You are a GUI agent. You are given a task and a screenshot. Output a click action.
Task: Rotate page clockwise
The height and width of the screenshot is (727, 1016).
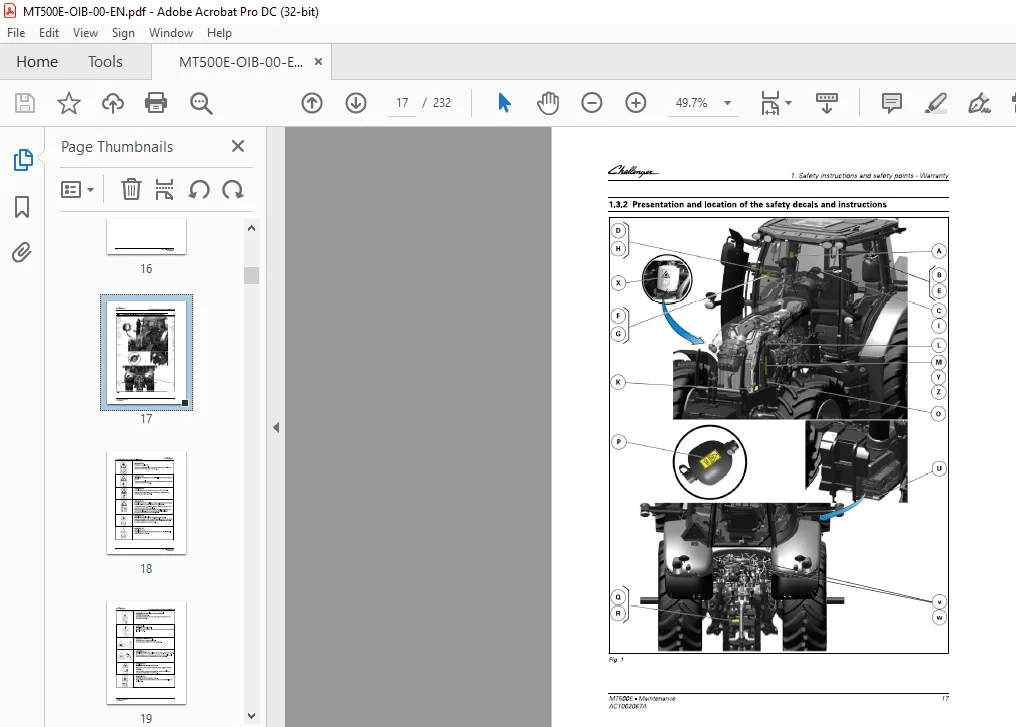tap(233, 190)
